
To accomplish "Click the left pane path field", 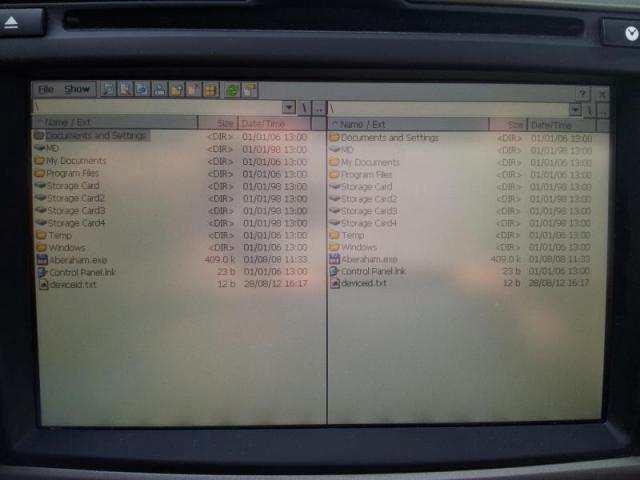I will click(158, 107).
